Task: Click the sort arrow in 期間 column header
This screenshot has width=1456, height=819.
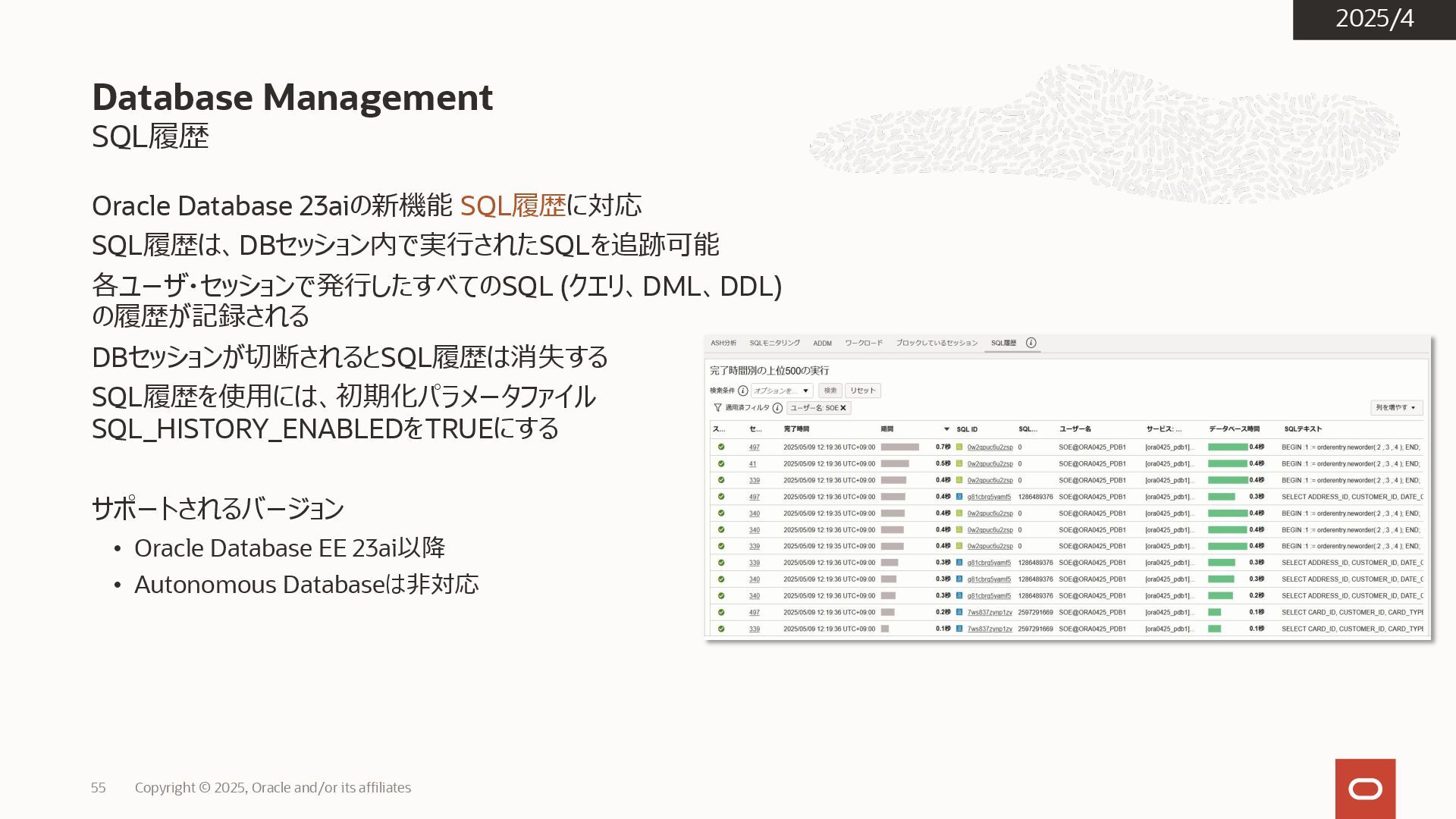Action: point(946,429)
